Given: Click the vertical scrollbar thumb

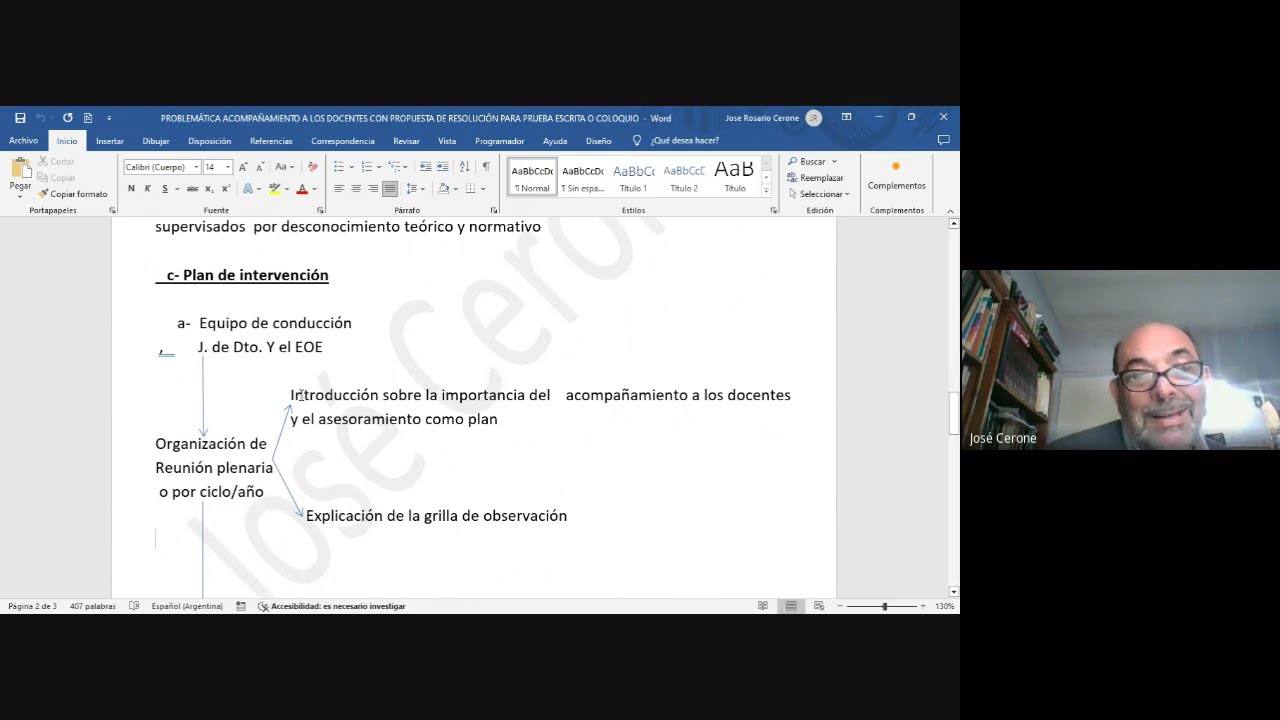Looking at the screenshot, I should (x=953, y=413).
